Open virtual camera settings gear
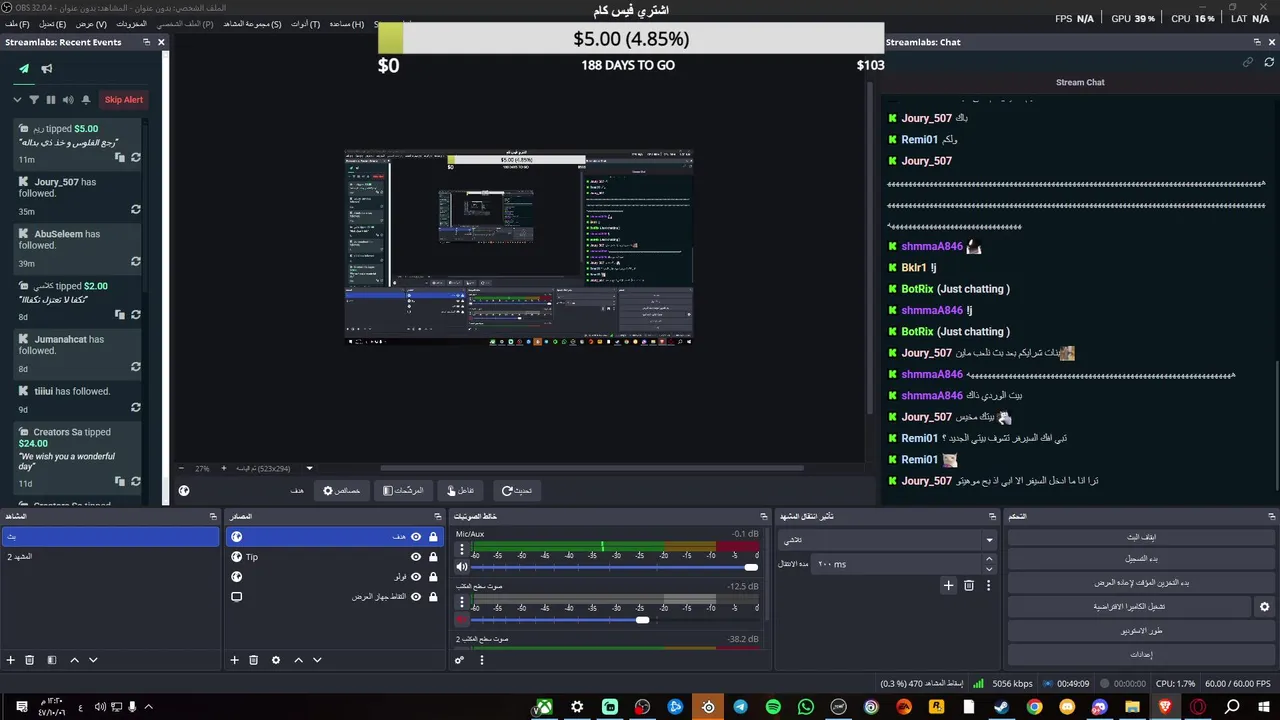 (1264, 607)
